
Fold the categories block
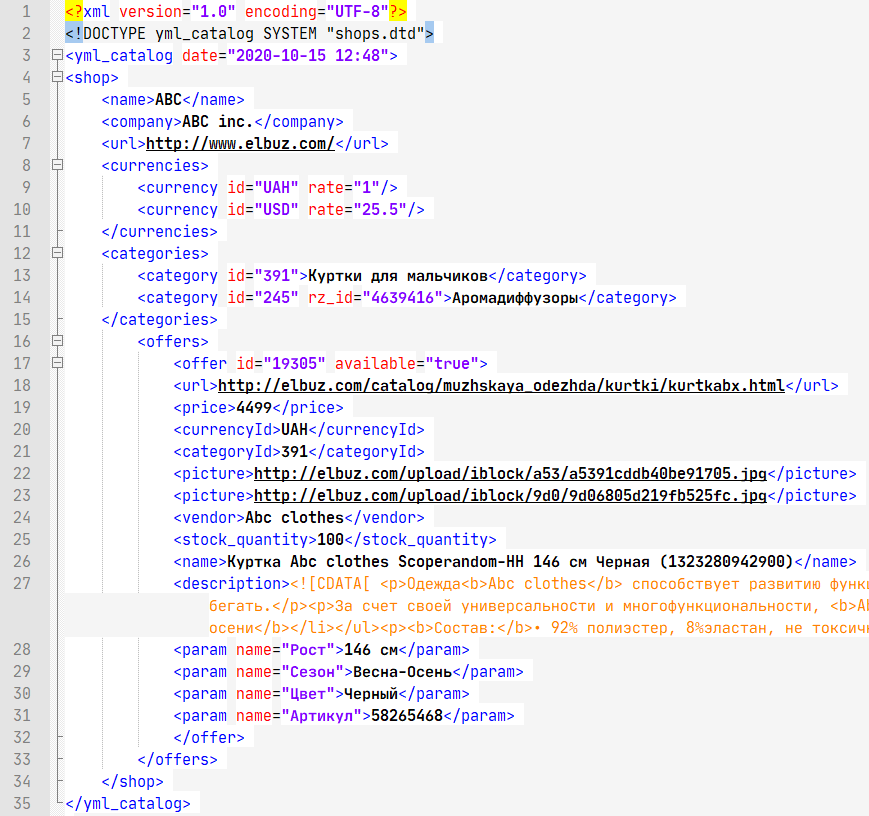pyautogui.click(x=56, y=254)
